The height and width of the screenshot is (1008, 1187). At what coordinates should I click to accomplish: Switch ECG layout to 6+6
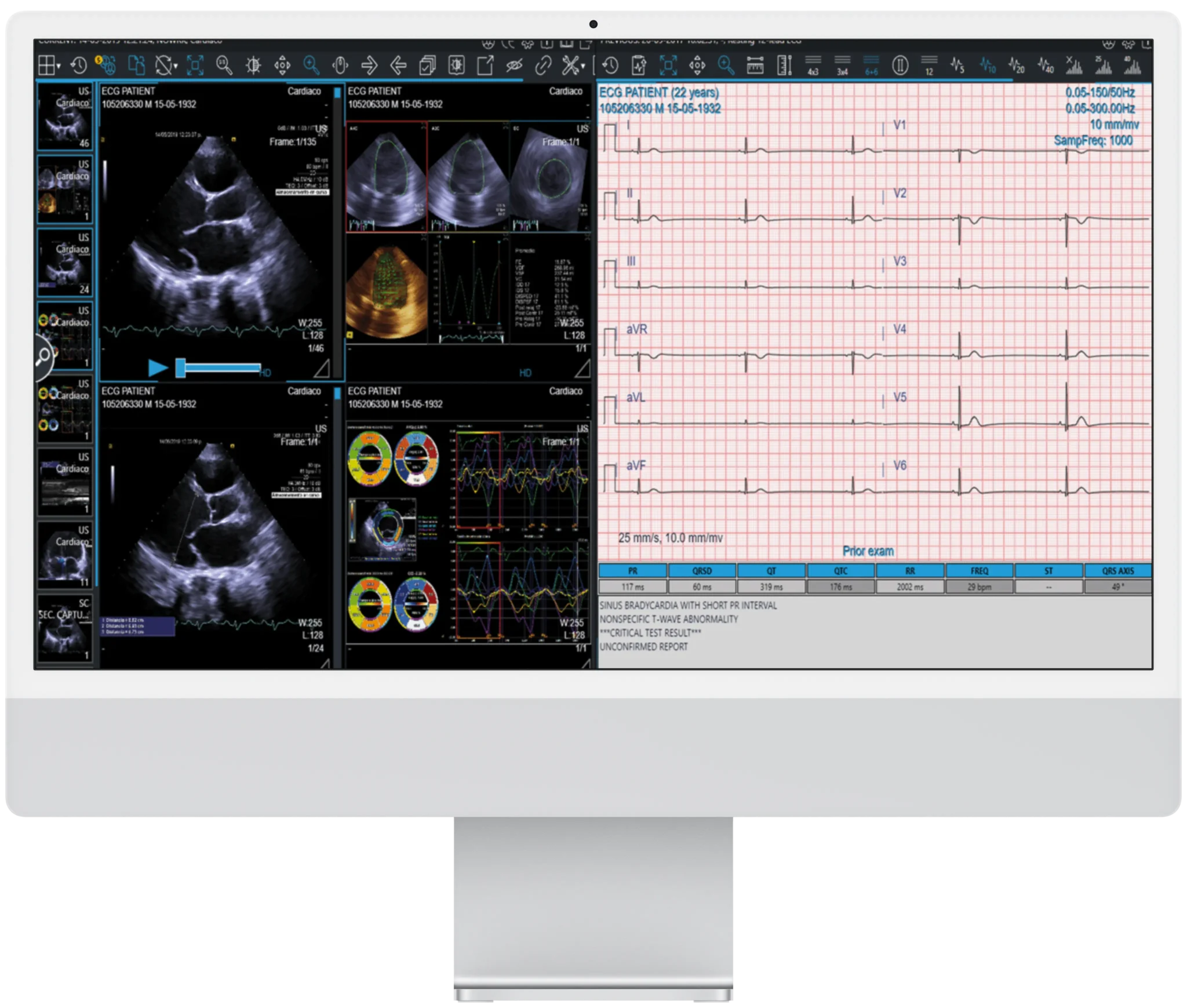point(871,65)
